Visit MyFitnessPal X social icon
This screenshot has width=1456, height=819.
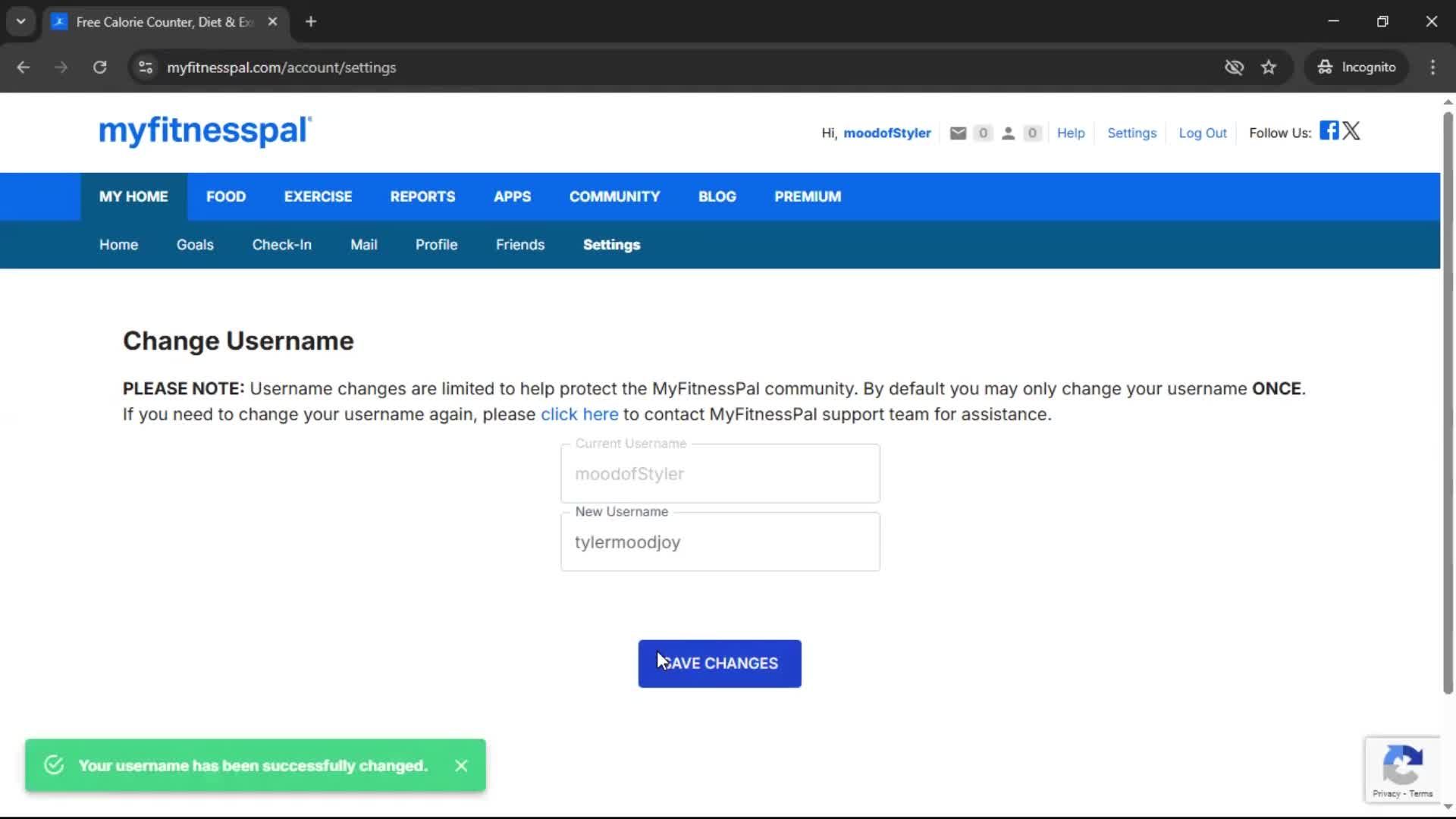point(1351,130)
